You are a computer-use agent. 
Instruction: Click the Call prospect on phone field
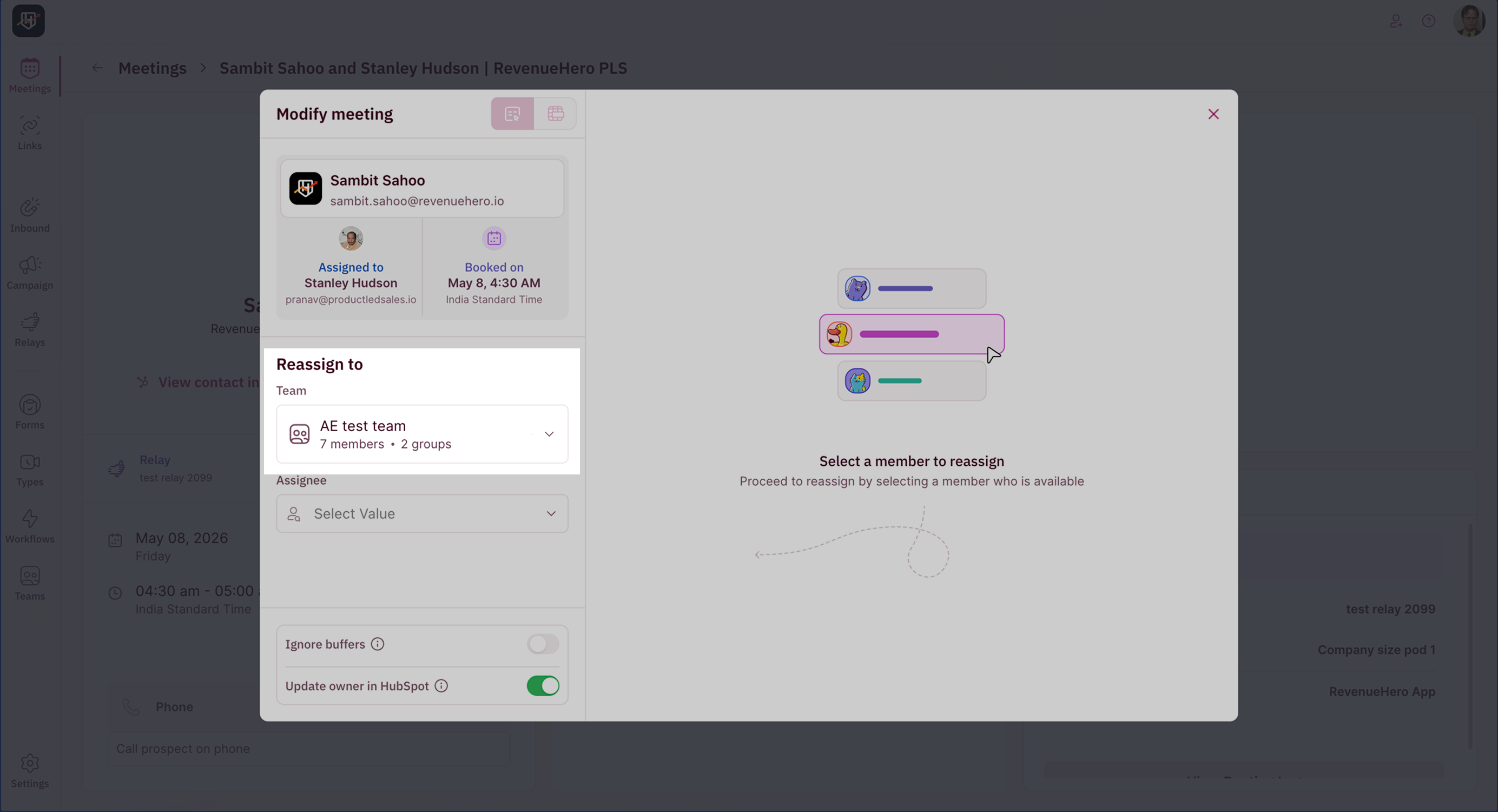309,749
